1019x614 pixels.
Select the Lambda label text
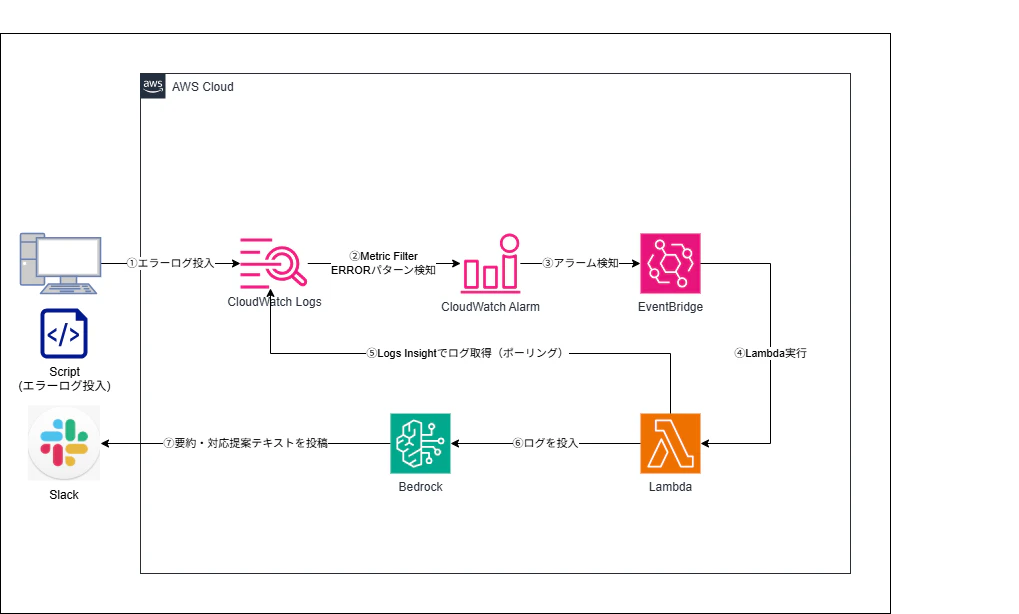[670, 487]
